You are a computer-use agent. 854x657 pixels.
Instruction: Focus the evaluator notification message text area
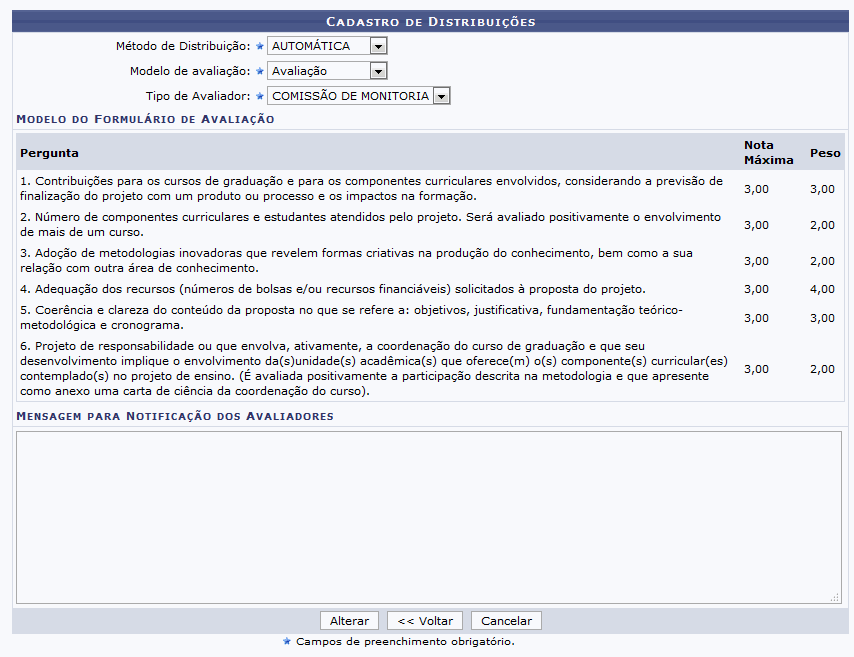click(x=427, y=516)
